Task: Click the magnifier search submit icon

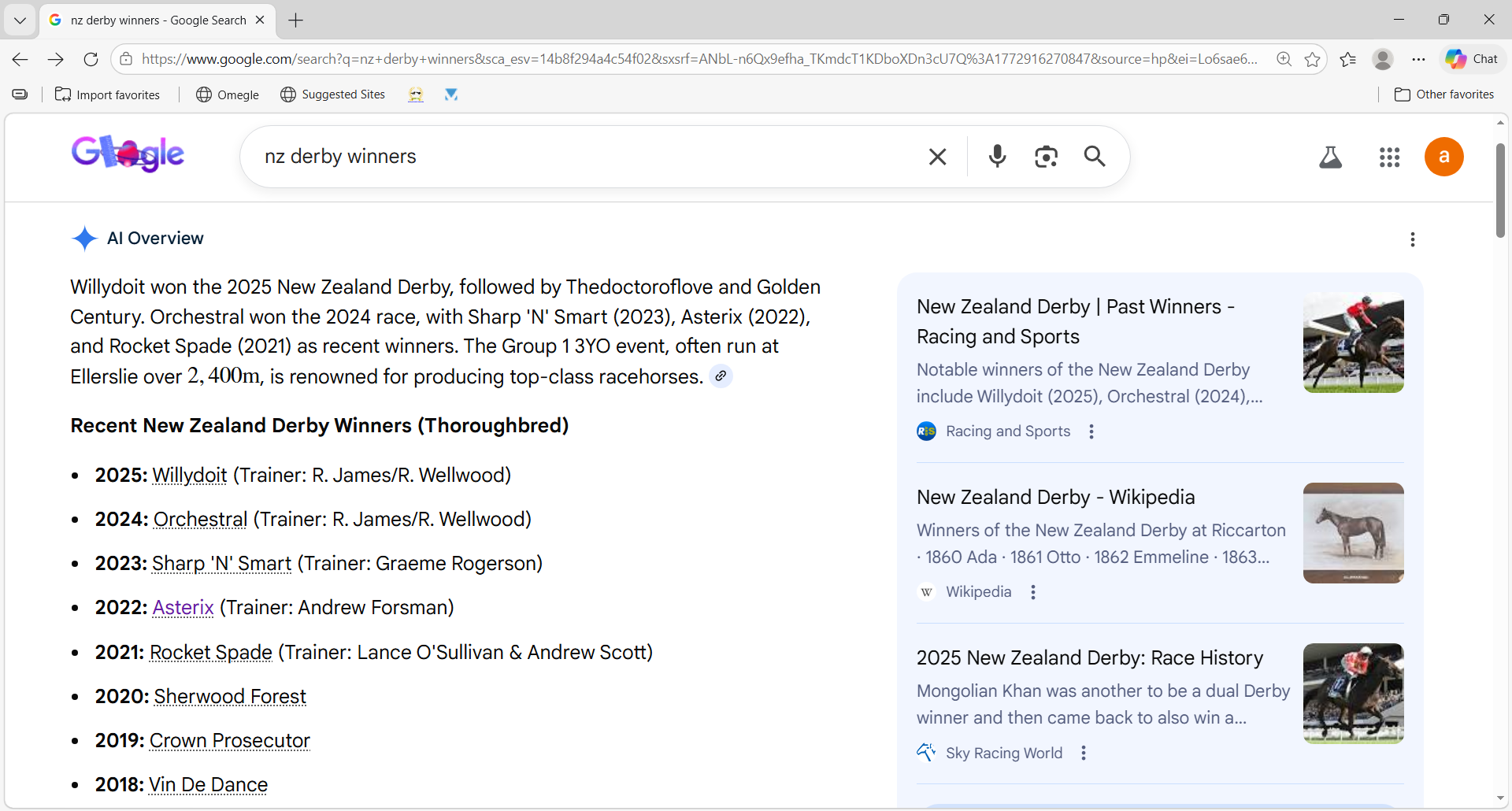Action: [1095, 157]
